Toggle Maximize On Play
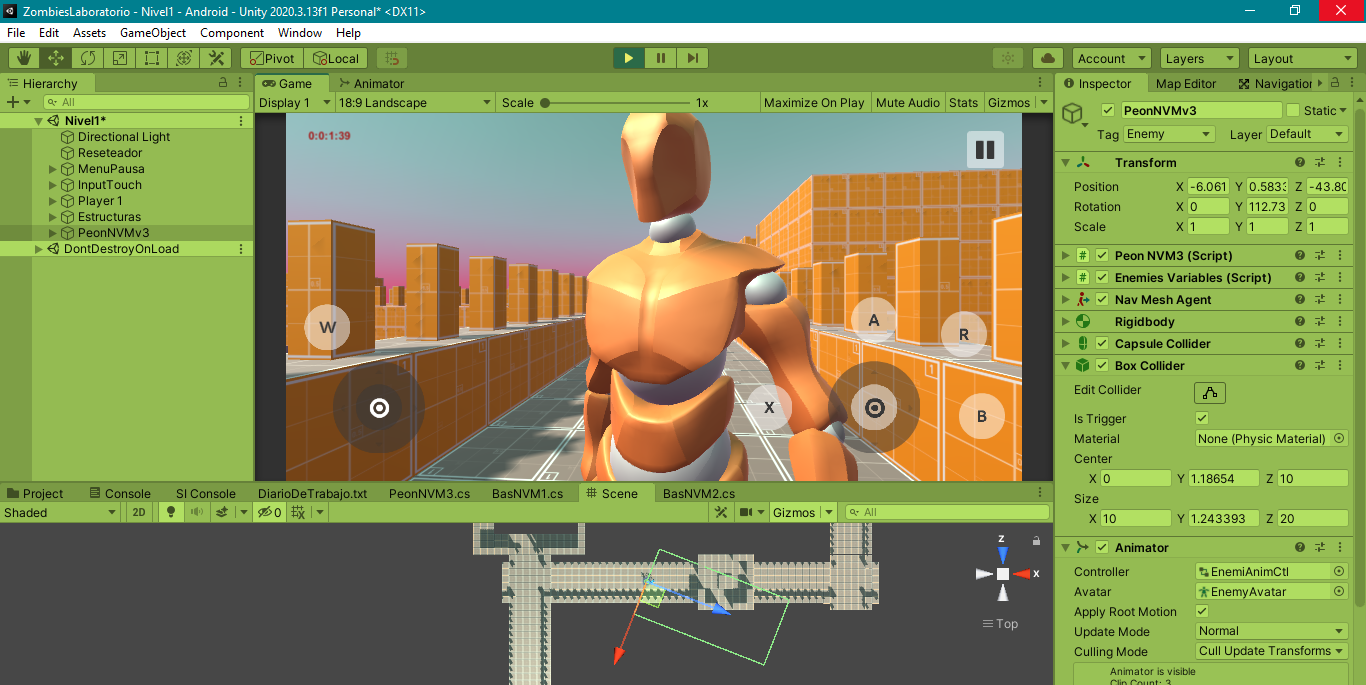The width and height of the screenshot is (1366, 685). [x=814, y=102]
